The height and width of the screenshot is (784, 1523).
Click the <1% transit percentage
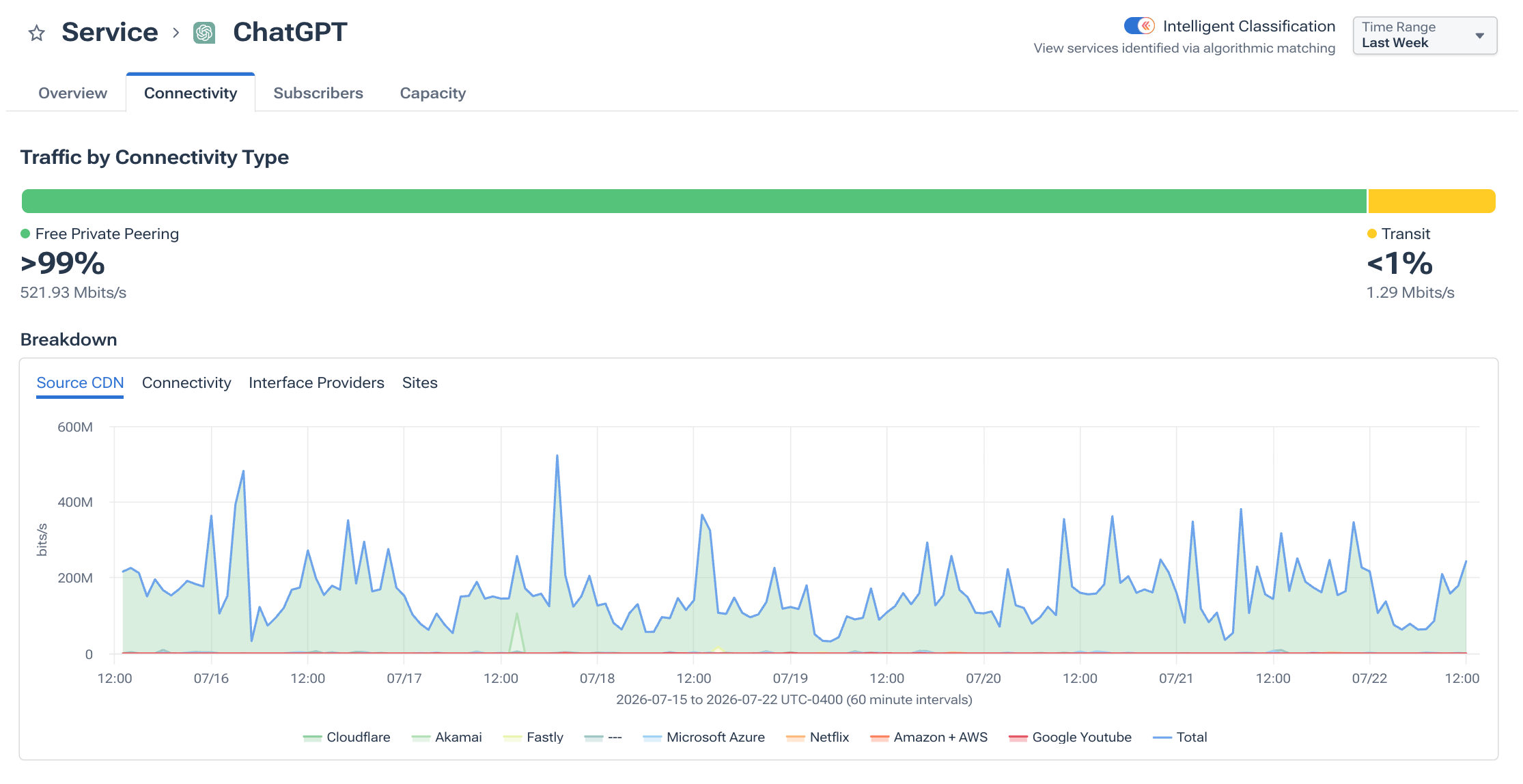coord(1399,263)
